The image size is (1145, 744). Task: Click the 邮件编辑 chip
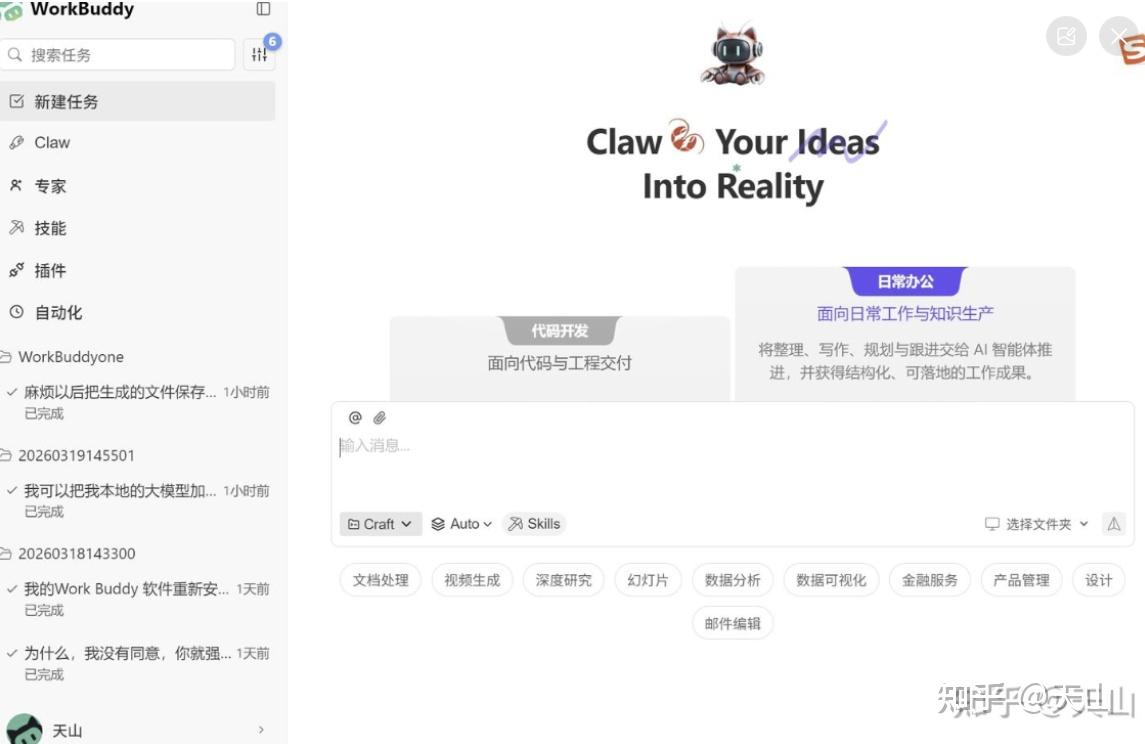tap(732, 624)
